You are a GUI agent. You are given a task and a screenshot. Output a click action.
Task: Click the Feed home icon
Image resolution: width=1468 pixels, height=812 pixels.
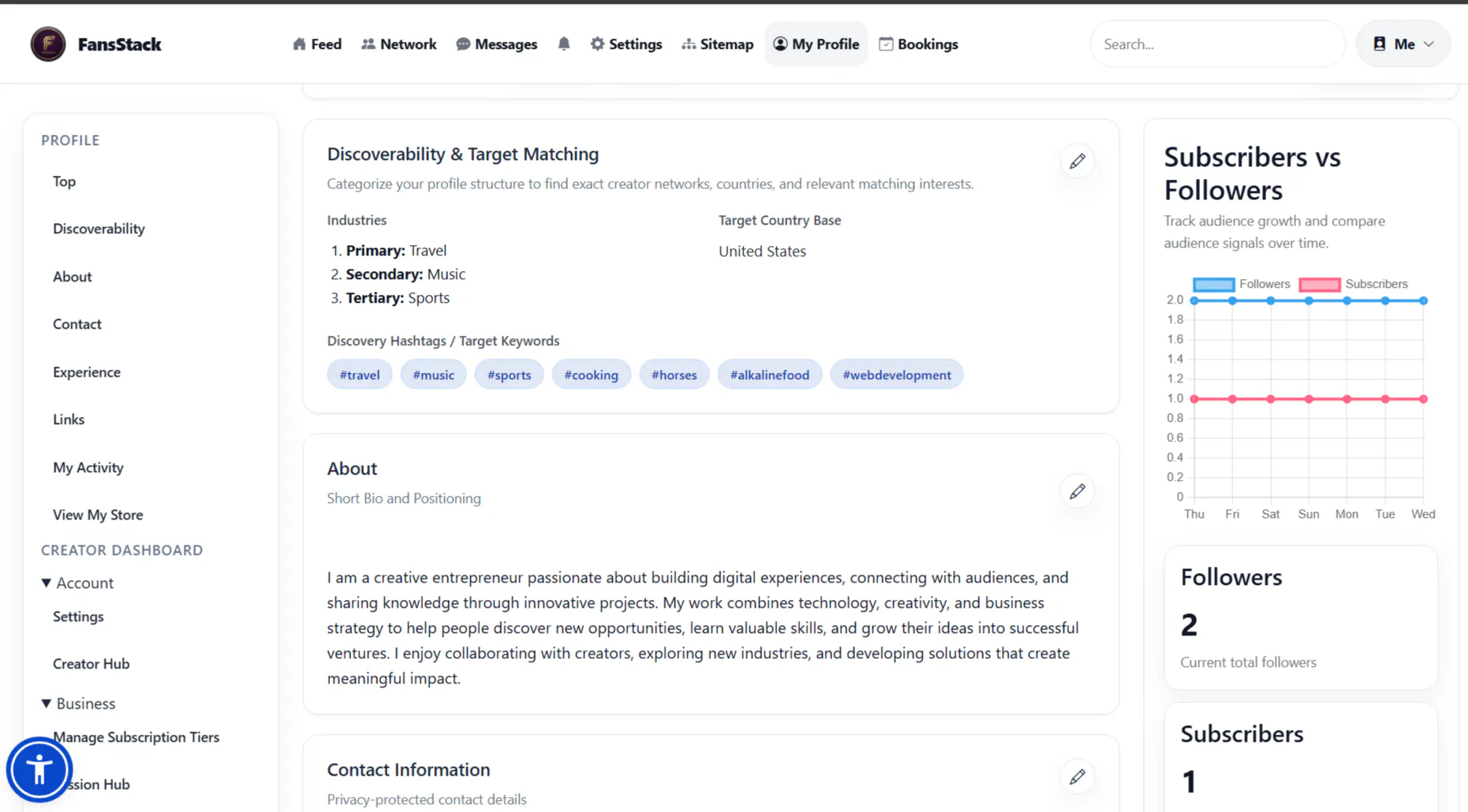point(299,44)
